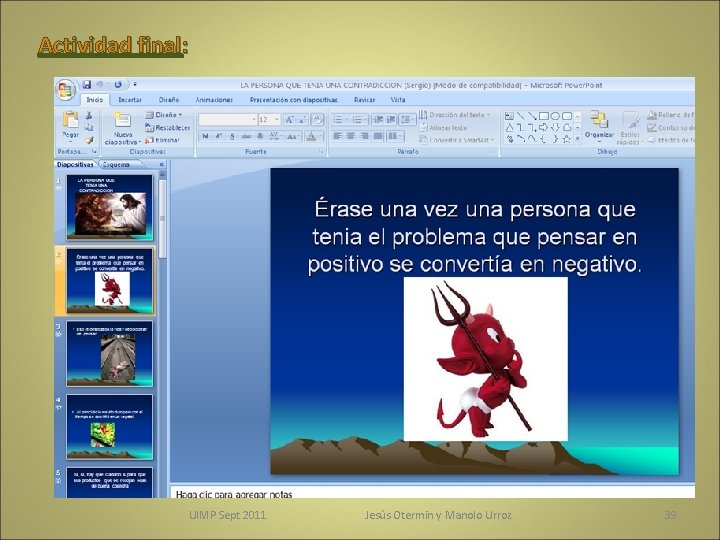The height and width of the screenshot is (540, 720).
Task: Open the Revisar ribbon tab
Action: pyautogui.click(x=364, y=100)
